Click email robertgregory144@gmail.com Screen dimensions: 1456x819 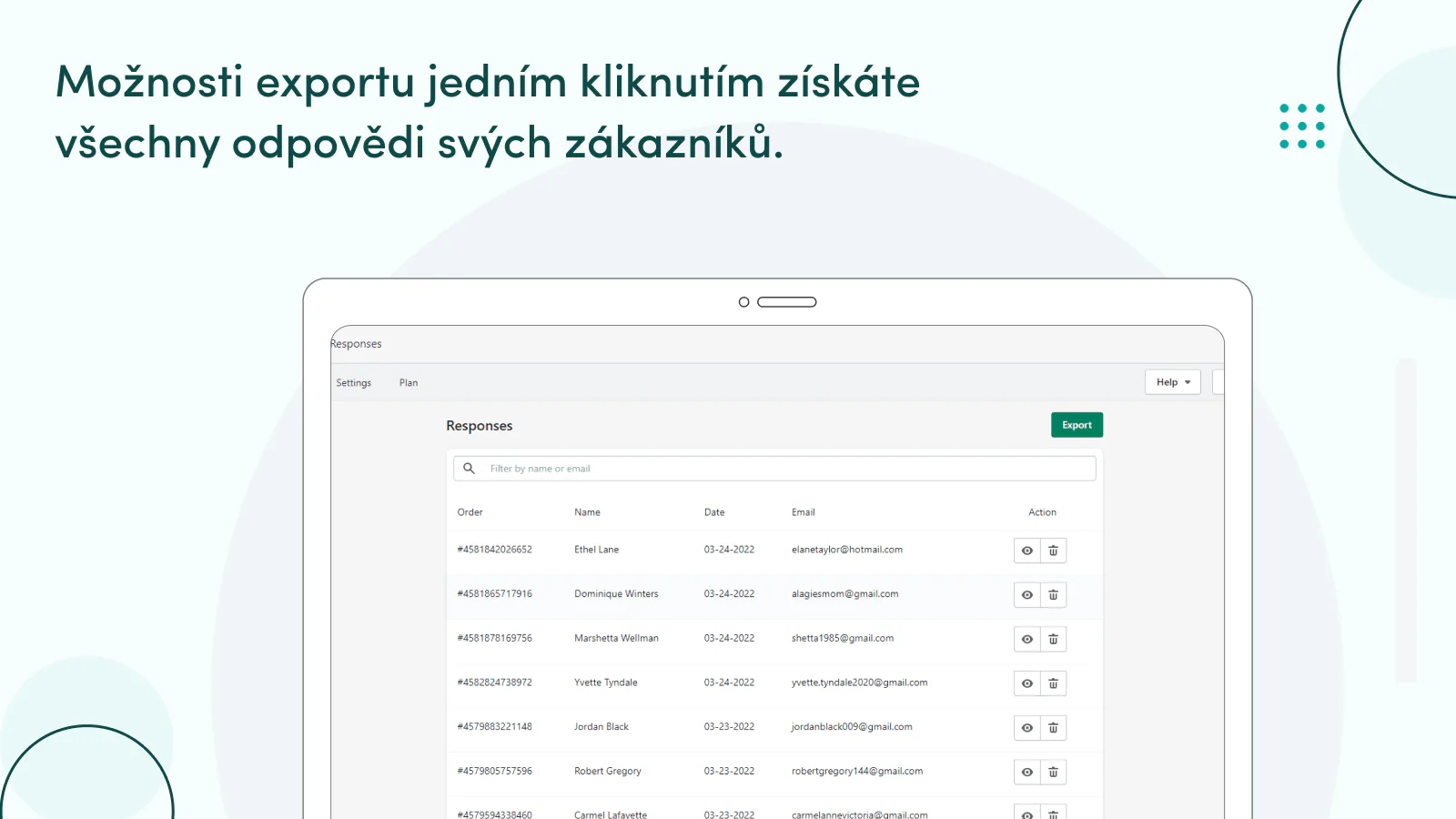(857, 772)
